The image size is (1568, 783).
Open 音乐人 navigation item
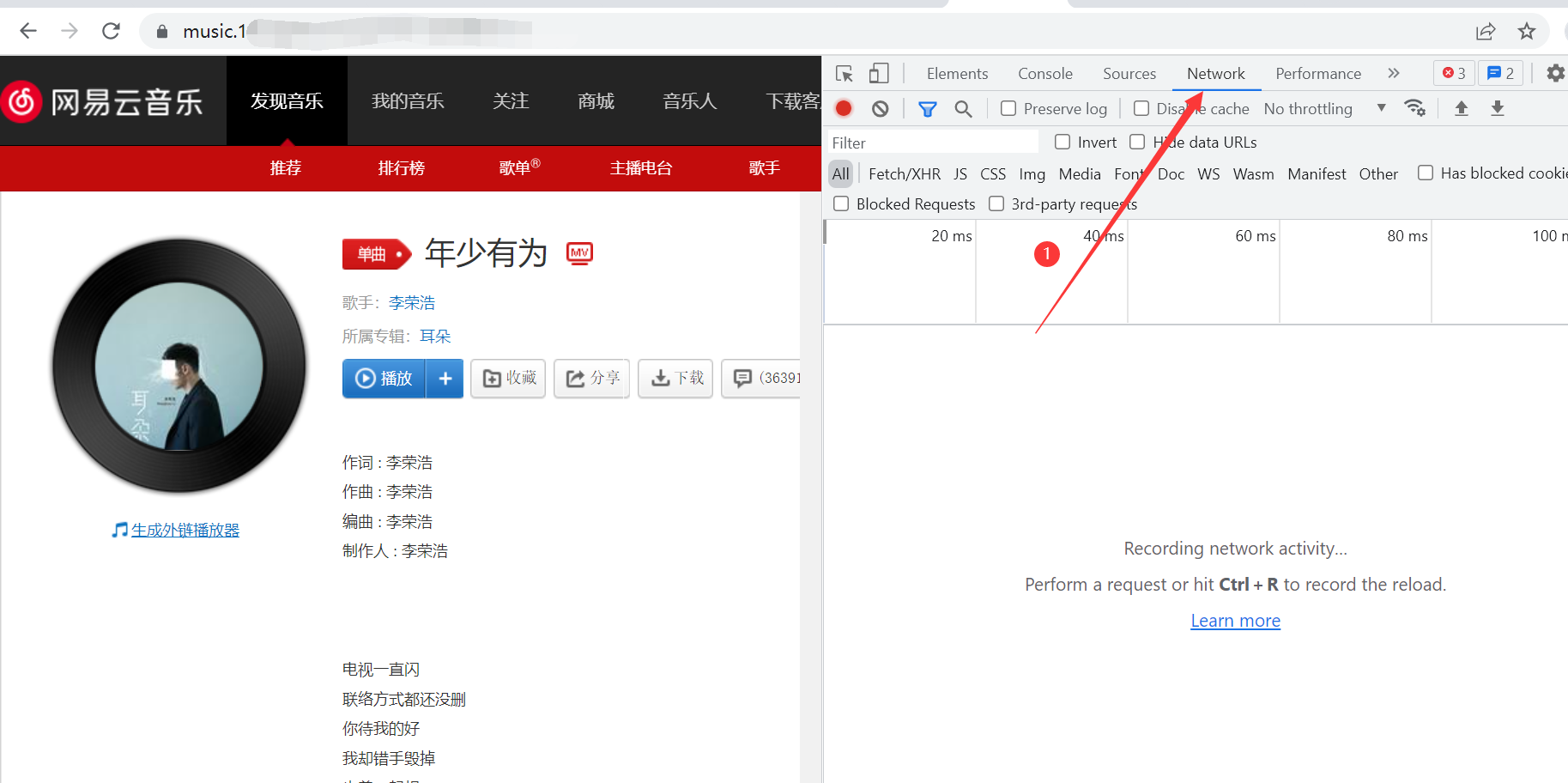tap(690, 101)
